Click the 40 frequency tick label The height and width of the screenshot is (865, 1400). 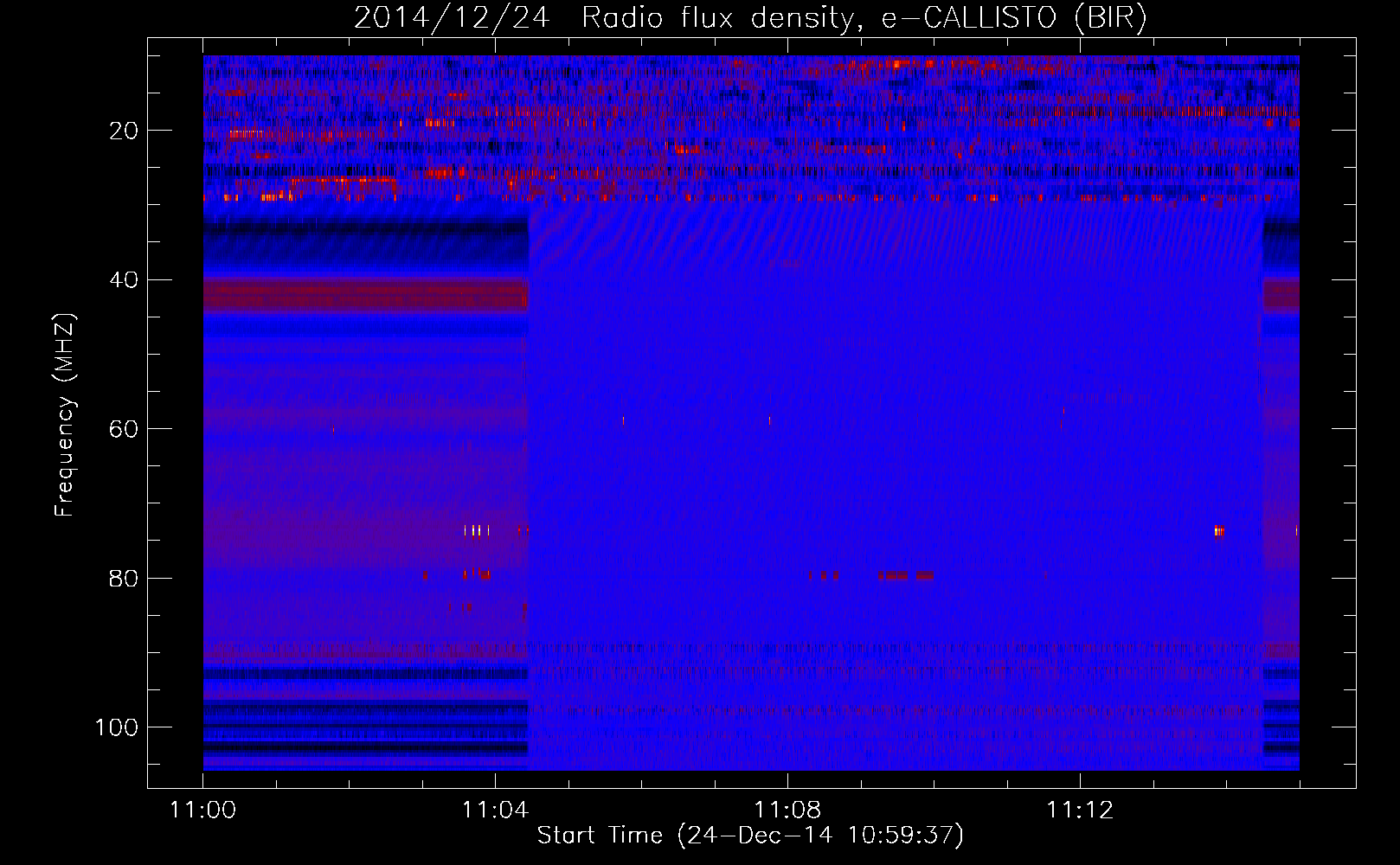(125, 280)
